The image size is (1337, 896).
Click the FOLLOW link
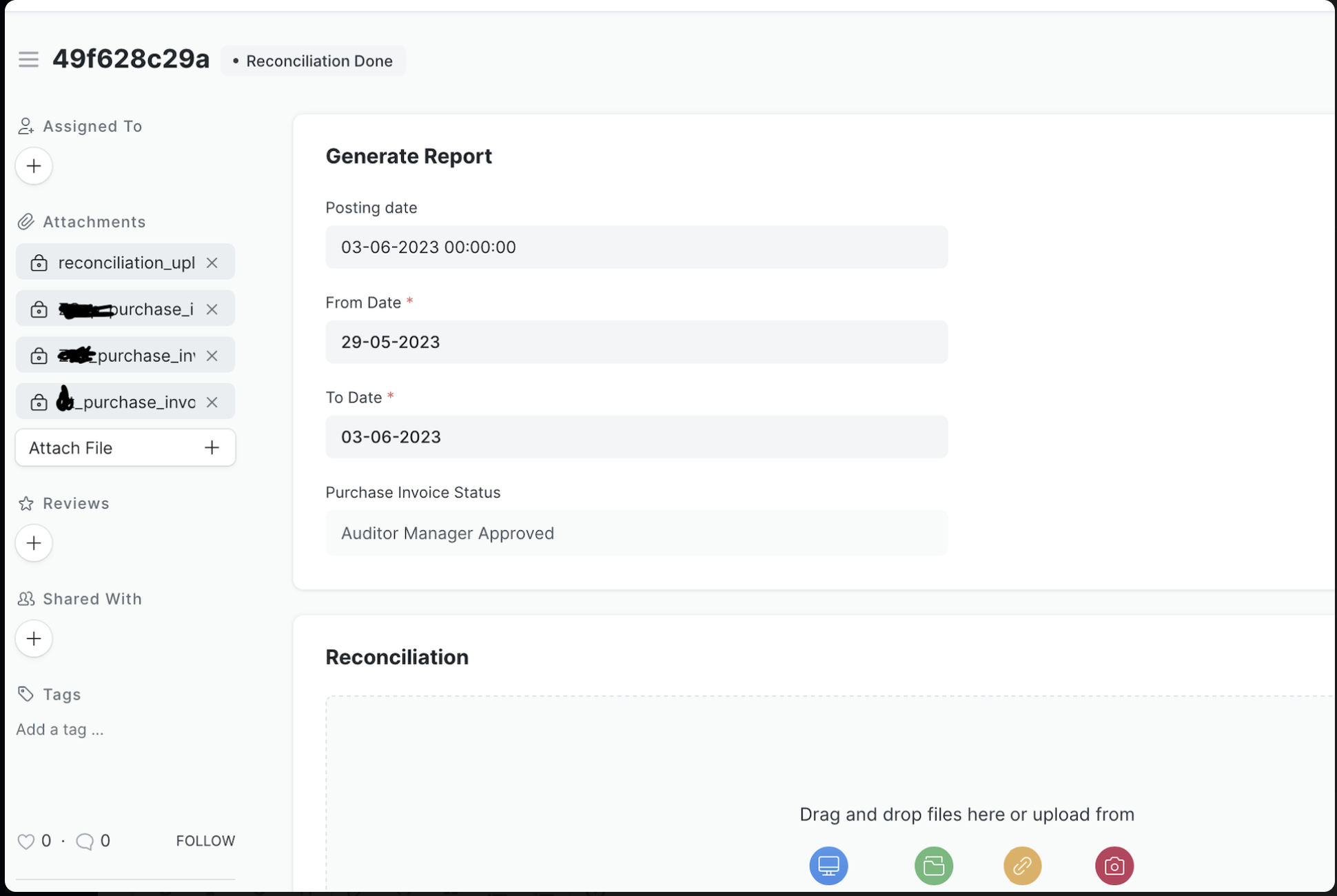pos(205,841)
